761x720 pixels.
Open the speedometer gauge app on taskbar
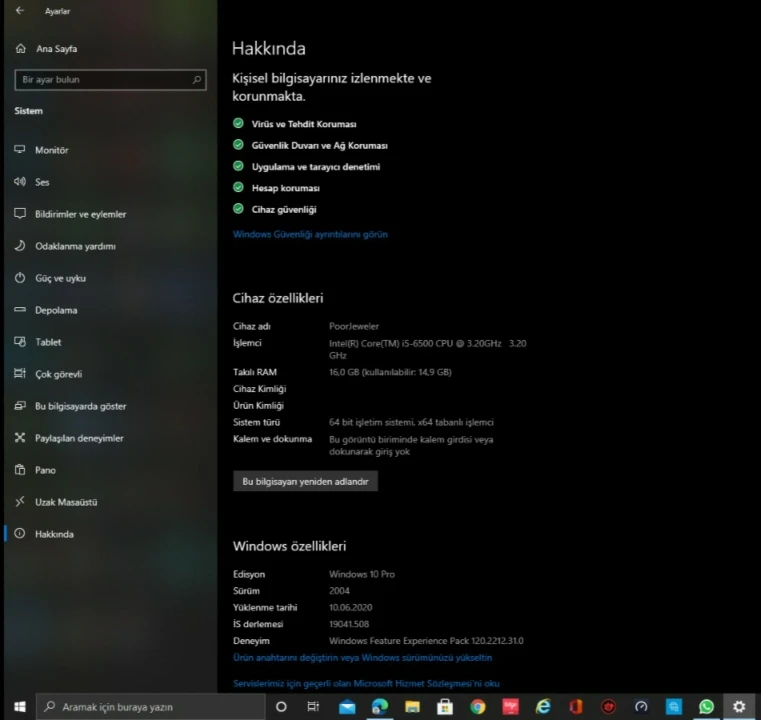tap(641, 707)
